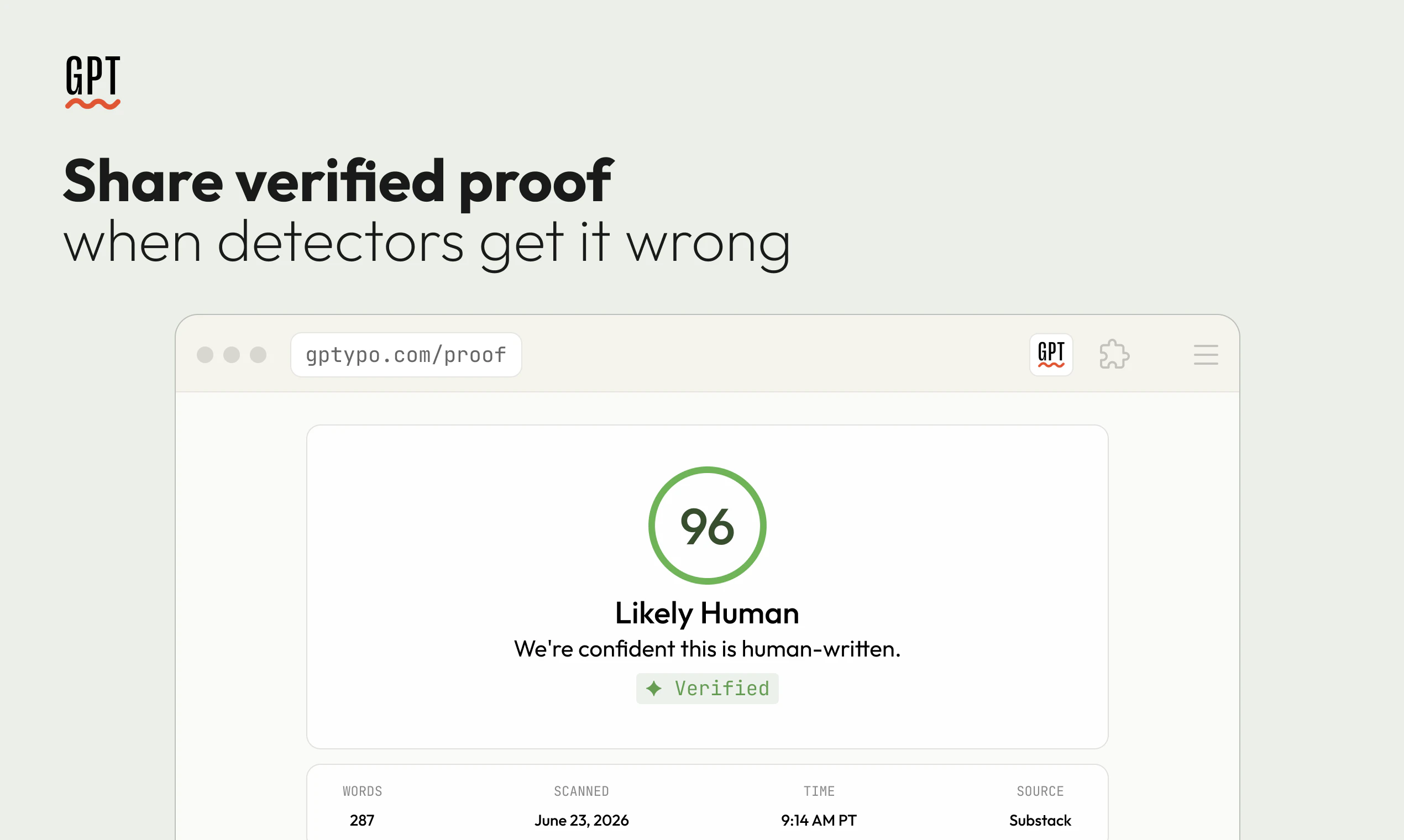The height and width of the screenshot is (840, 1404).
Task: Click the gptypo.com/proof address bar
Action: tap(406, 355)
